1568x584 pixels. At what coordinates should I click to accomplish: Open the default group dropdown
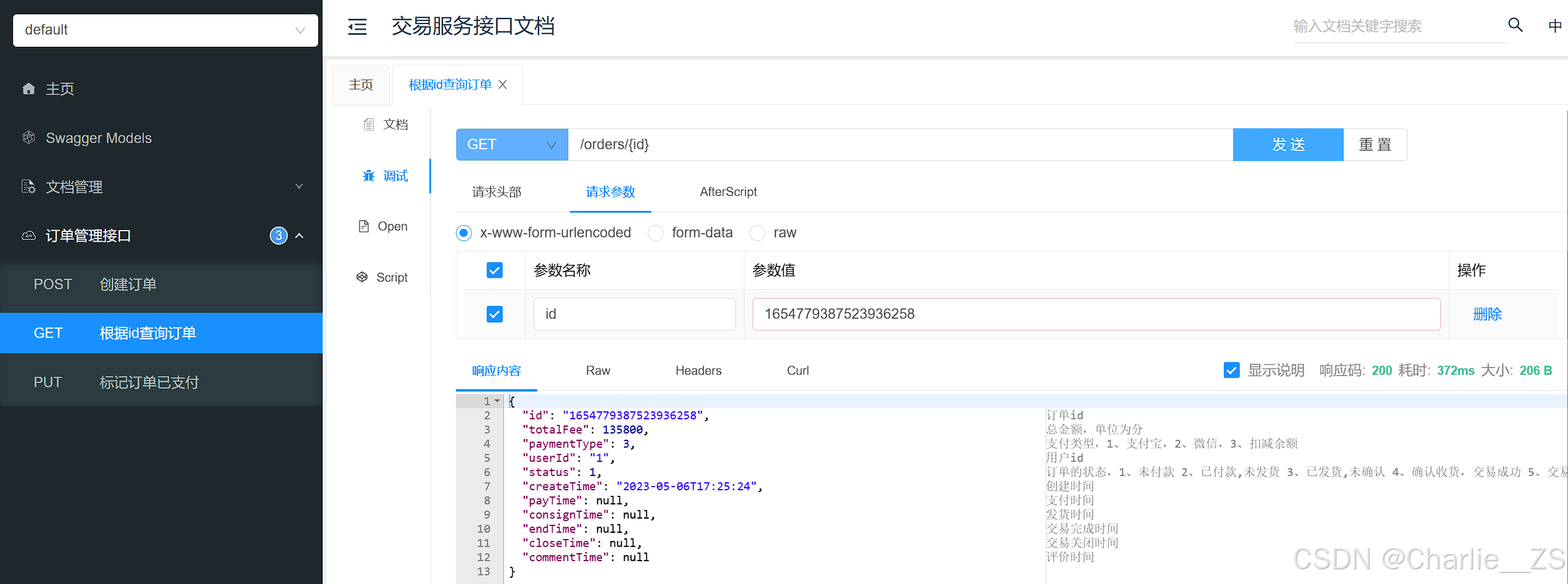165,30
